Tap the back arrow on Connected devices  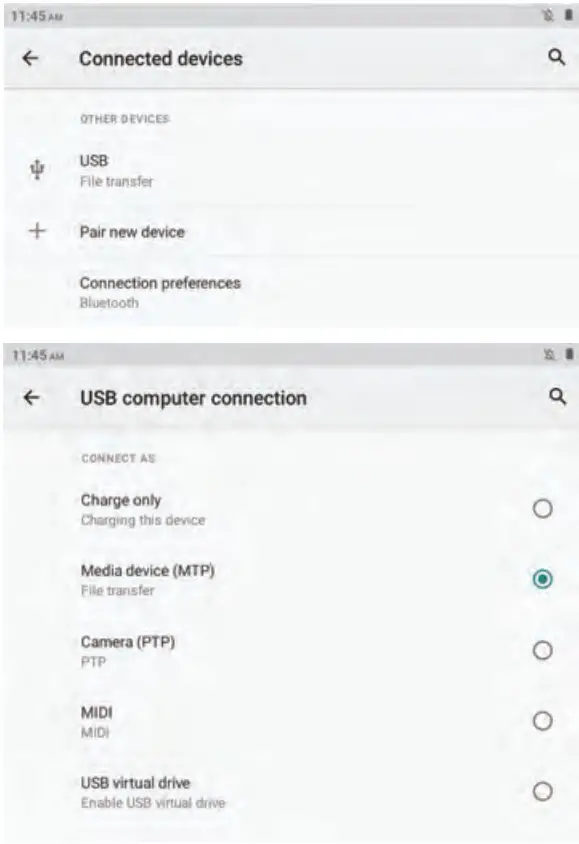pos(30,55)
